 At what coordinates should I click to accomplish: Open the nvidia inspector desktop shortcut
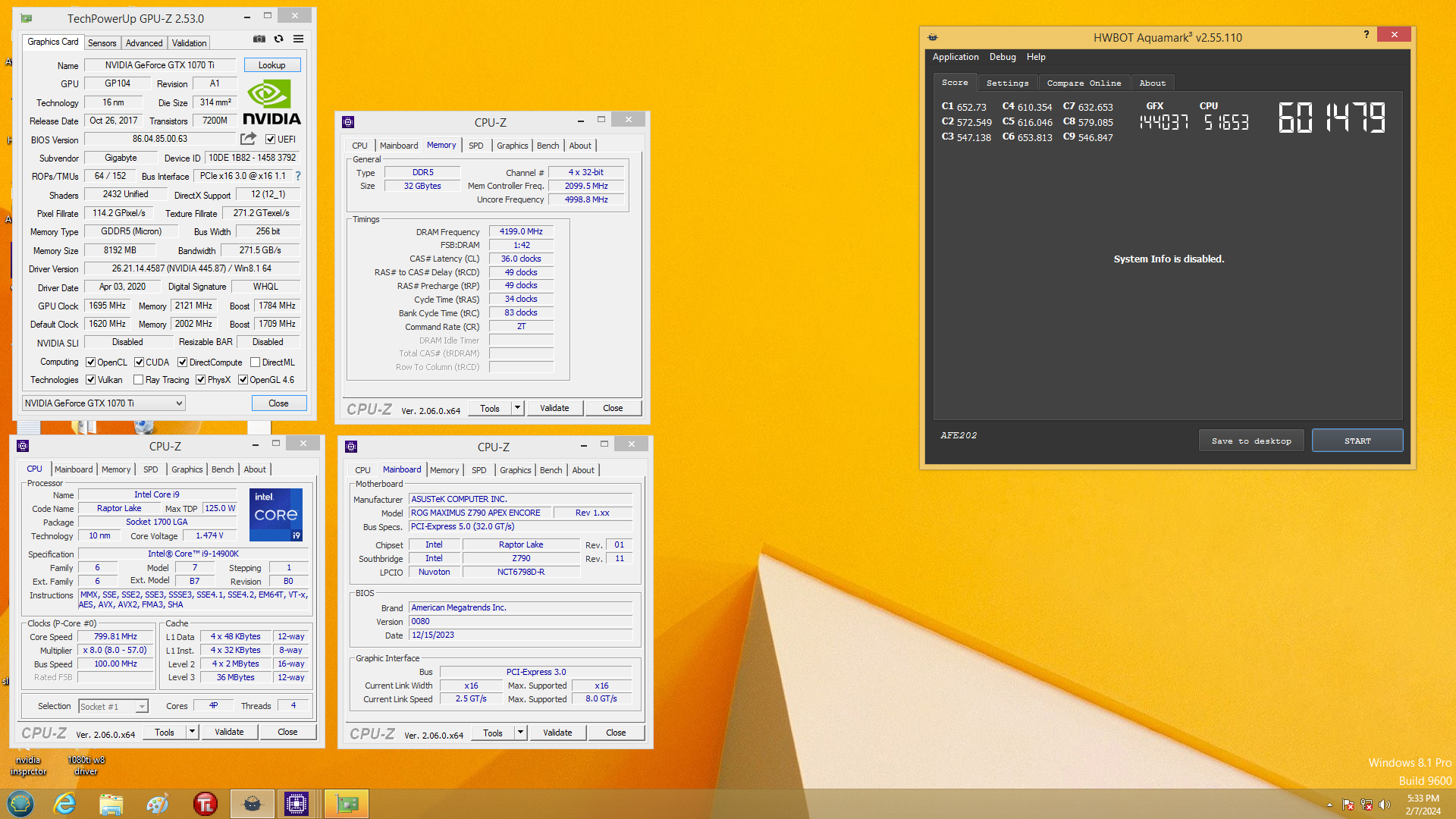(x=28, y=765)
